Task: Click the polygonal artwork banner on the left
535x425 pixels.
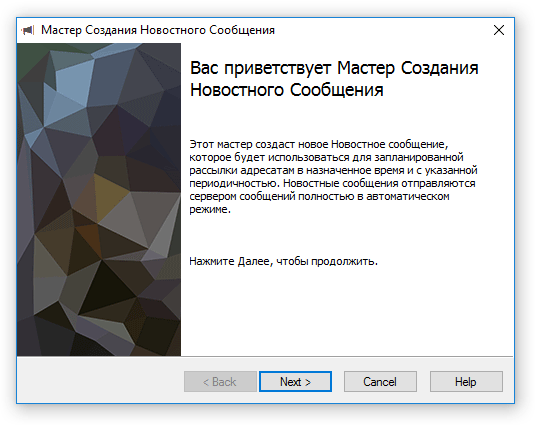Action: (x=99, y=200)
